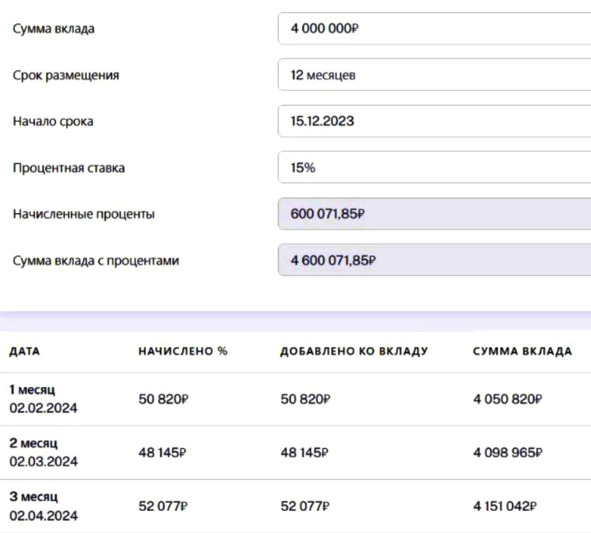Select the Начало срока date field
The height and width of the screenshot is (533, 591).
point(434,121)
